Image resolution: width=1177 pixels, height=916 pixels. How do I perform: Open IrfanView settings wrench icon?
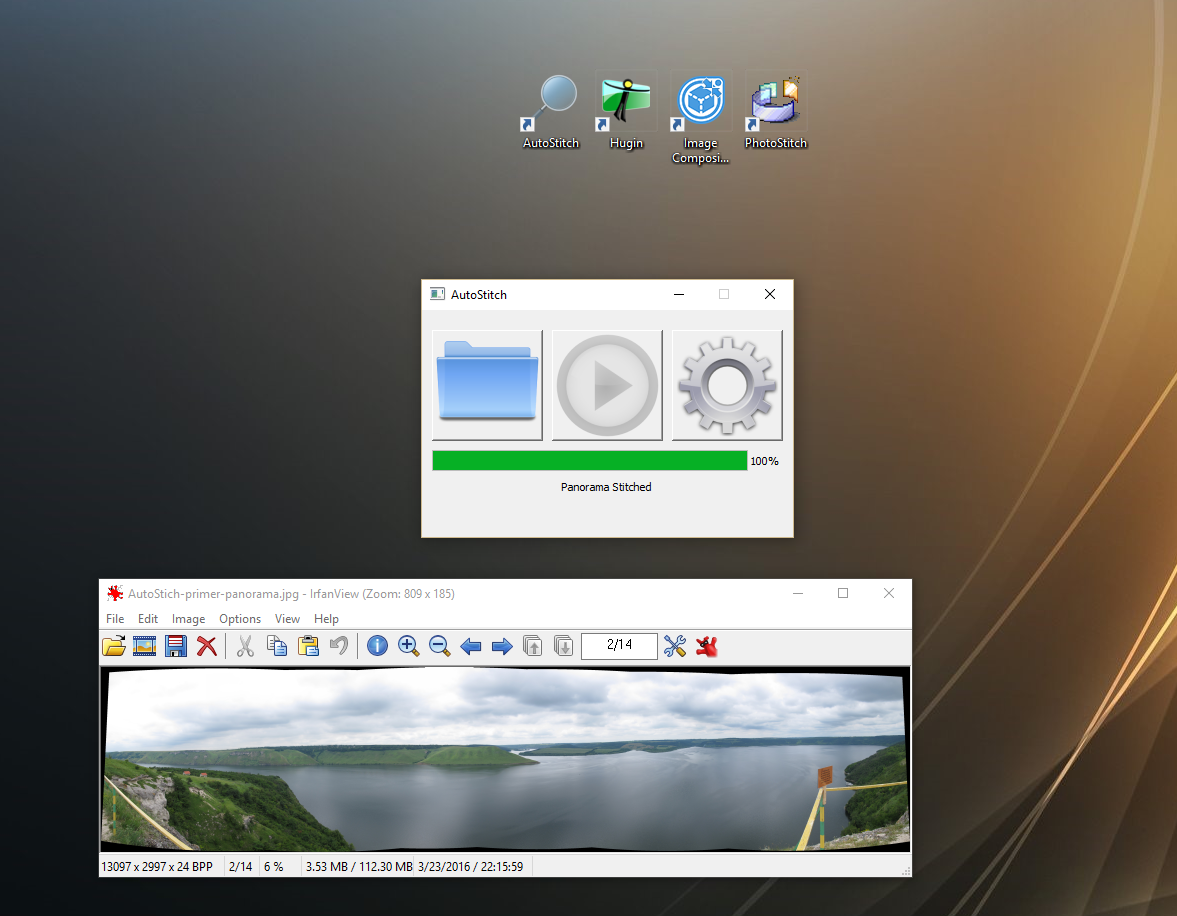(675, 646)
